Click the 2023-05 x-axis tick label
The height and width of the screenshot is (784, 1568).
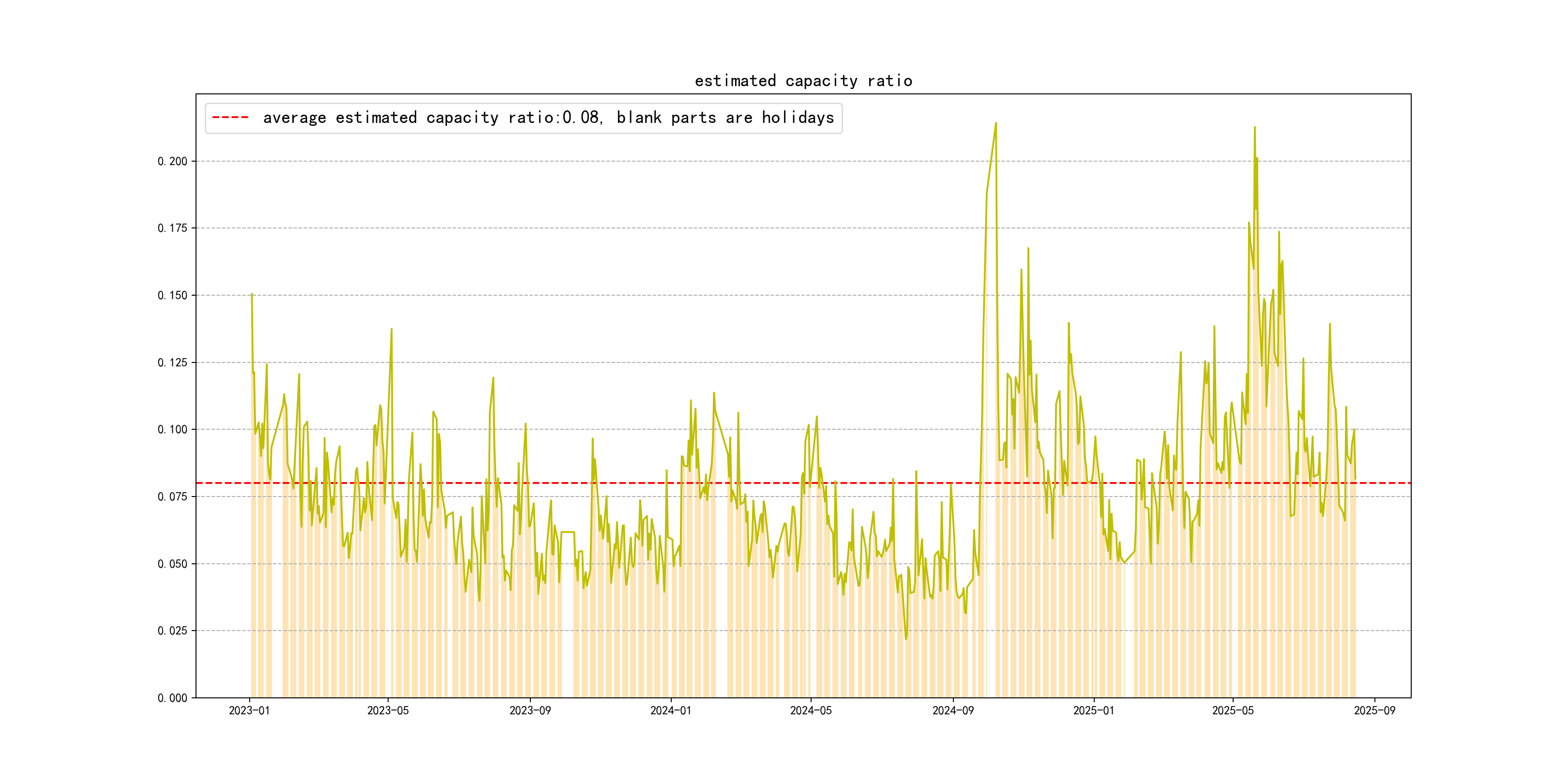click(x=388, y=710)
